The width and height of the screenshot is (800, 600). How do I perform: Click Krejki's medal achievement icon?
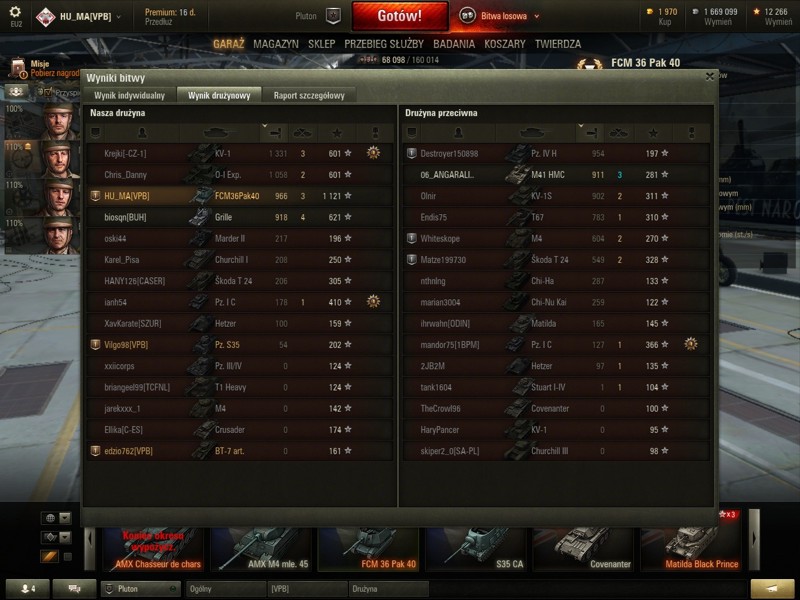(373, 153)
